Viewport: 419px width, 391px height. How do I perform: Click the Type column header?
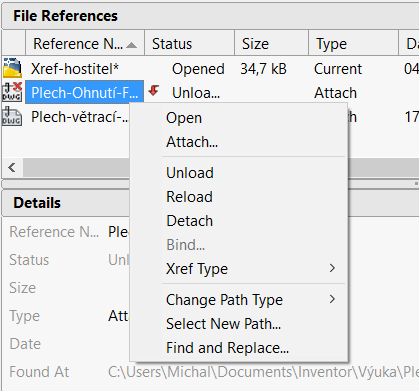pos(354,44)
